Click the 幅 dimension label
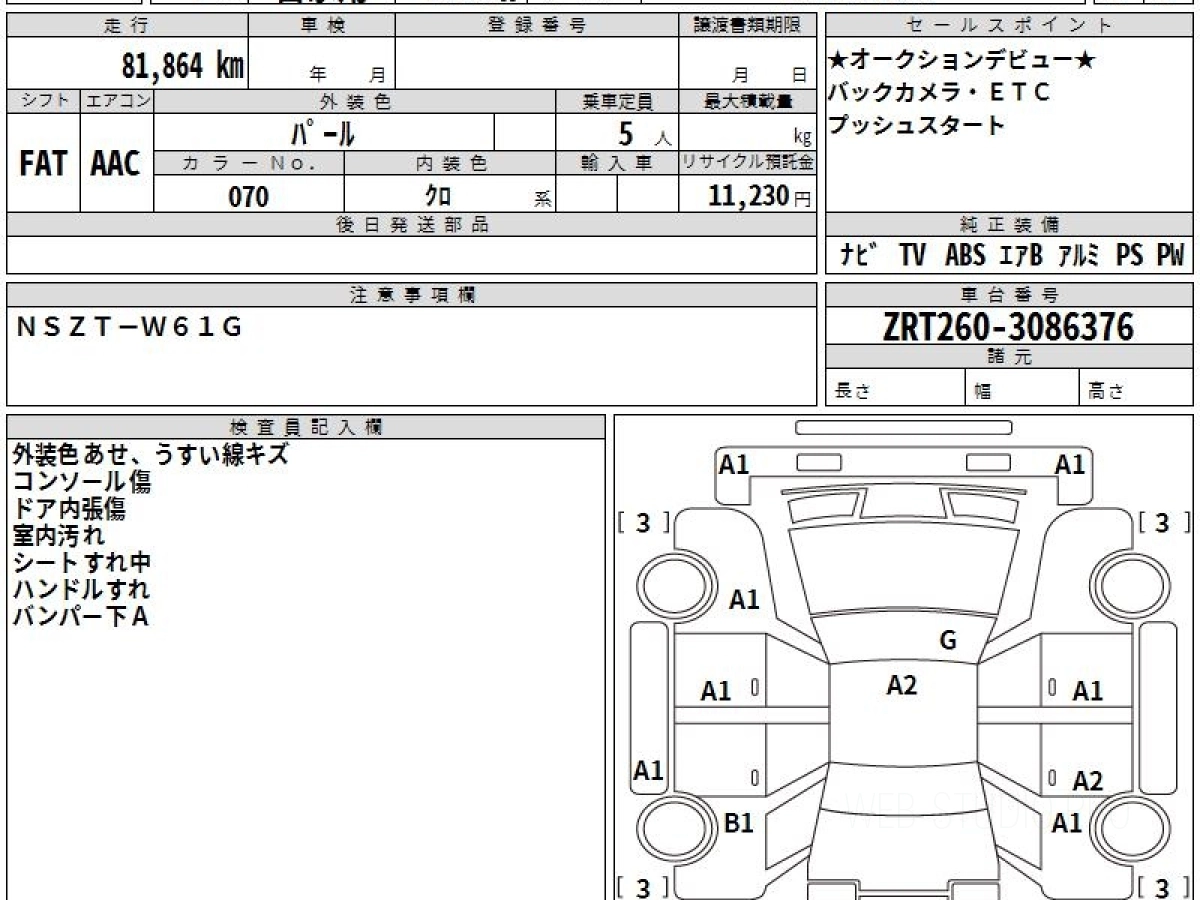Viewport: 1200px width, 900px height. (983, 391)
